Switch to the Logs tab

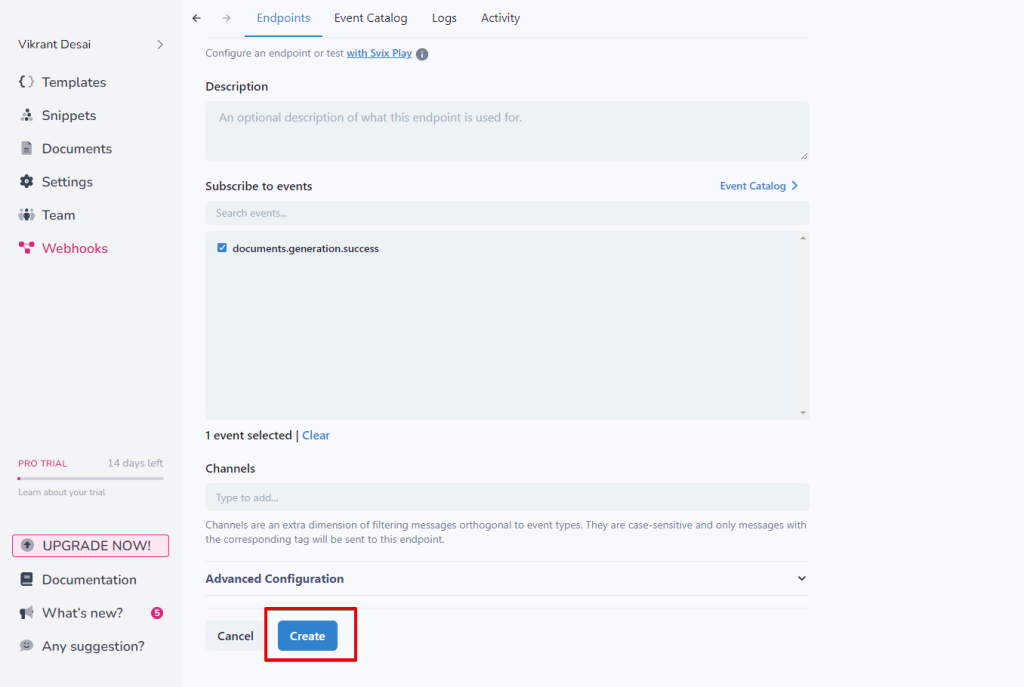(444, 18)
